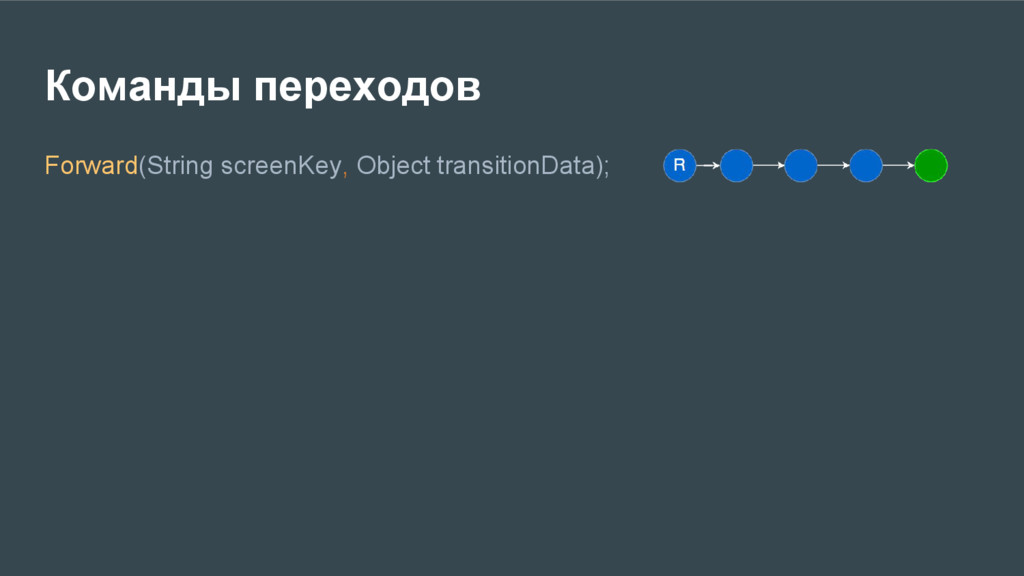The image size is (1024, 576).
Task: Click the transitionData parameter name
Action: click(515, 165)
